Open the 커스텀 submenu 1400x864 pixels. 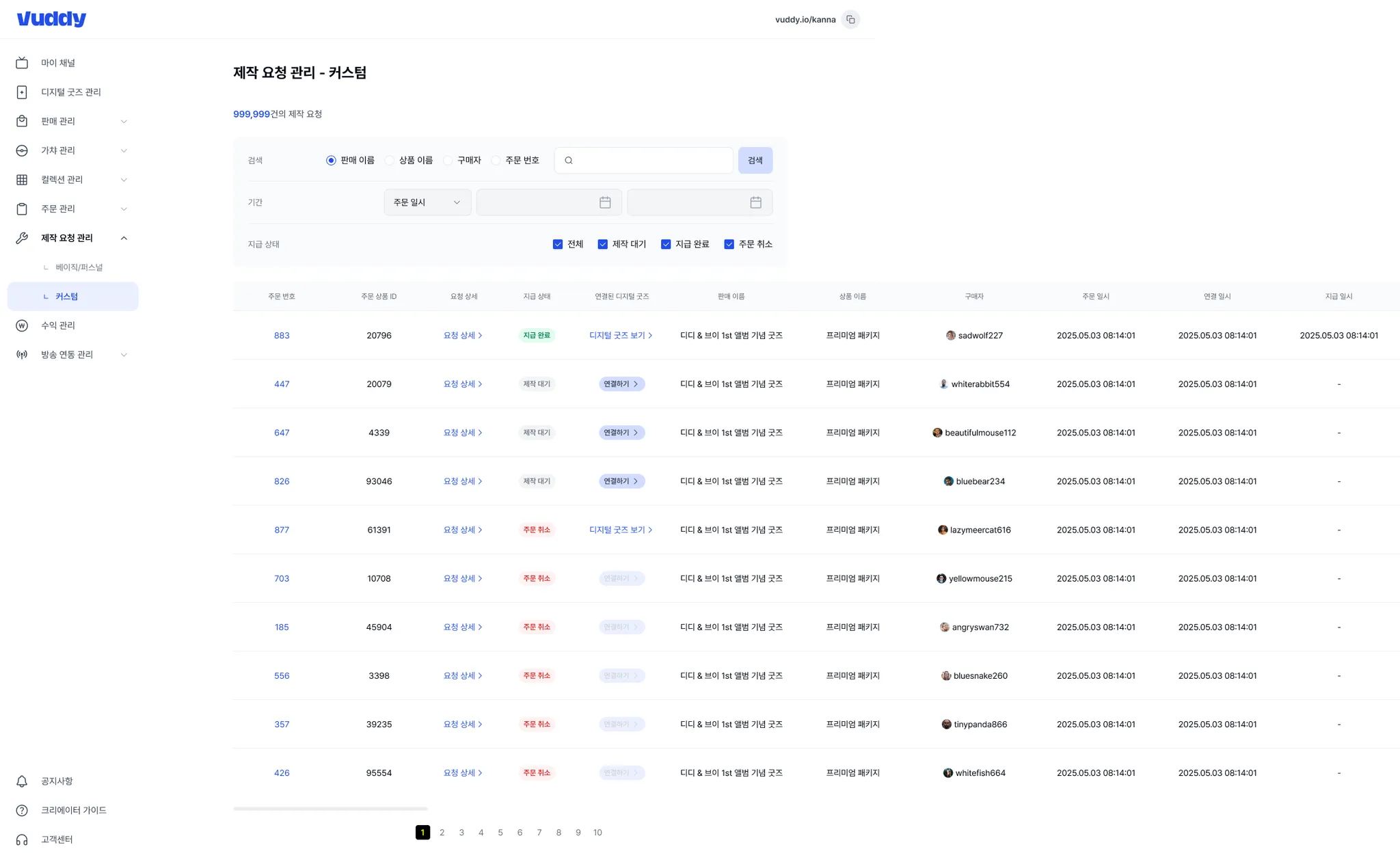point(73,297)
